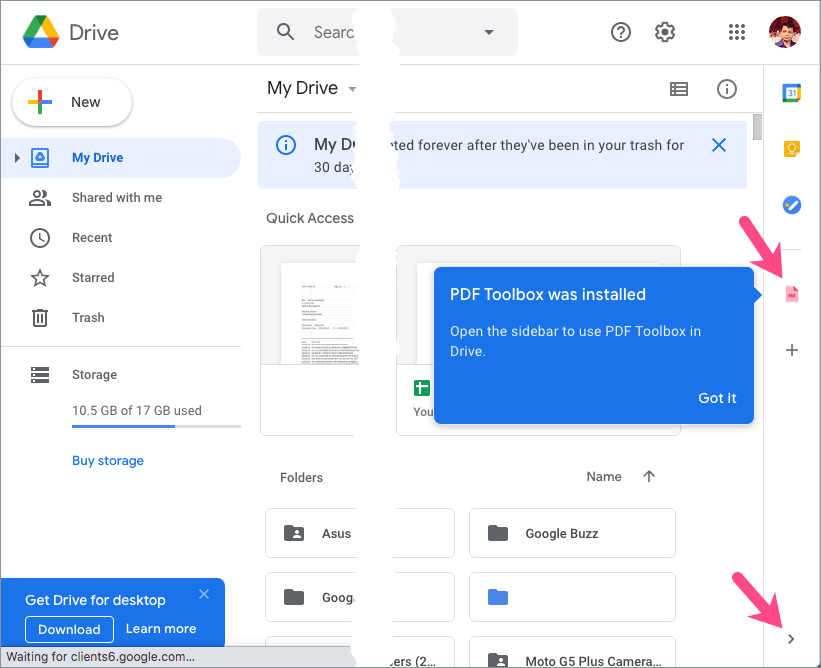Open the PDF Toolbox add-on icon
Screen dimensions: 821x668
point(791,294)
